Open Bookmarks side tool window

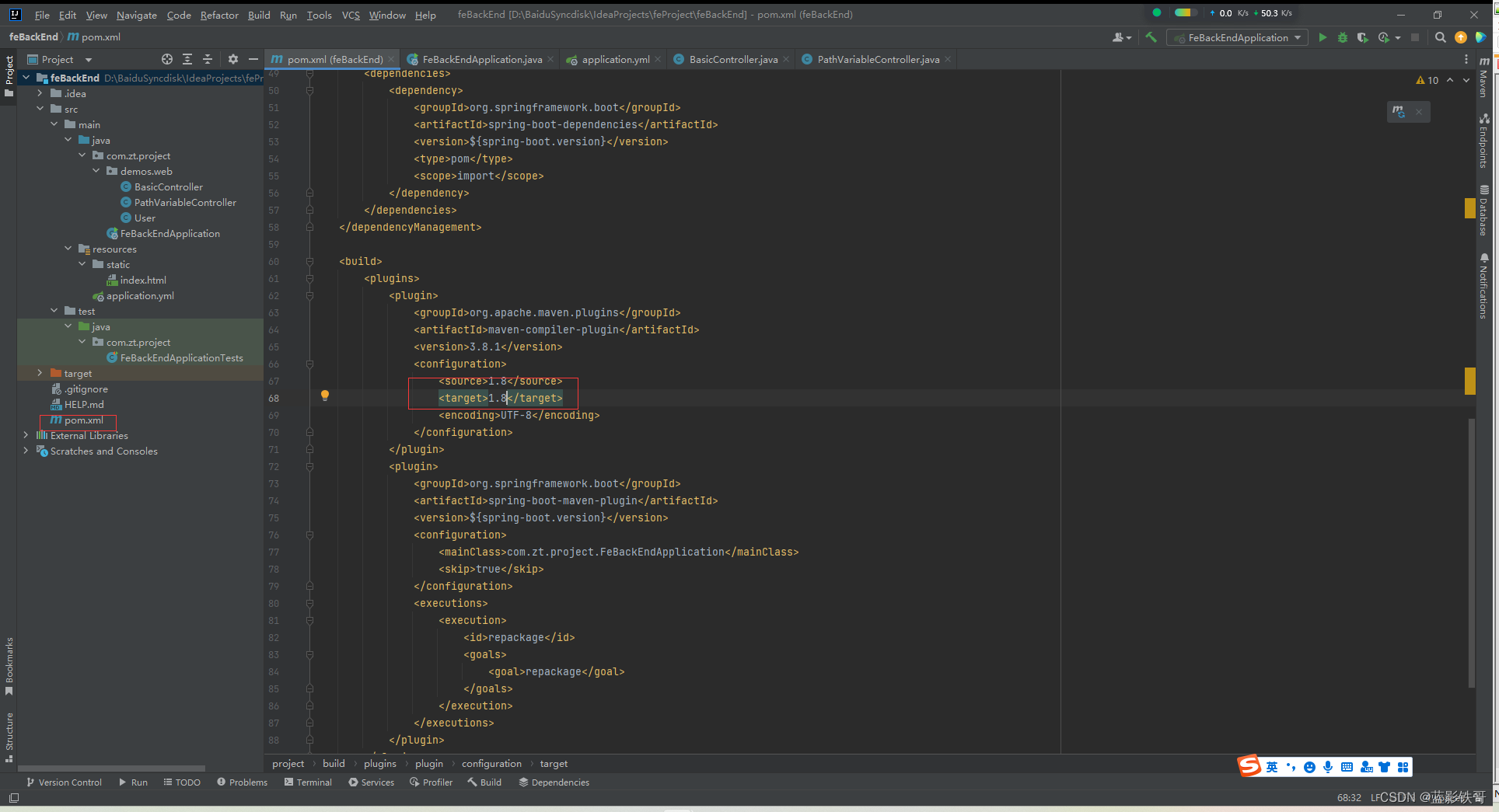[x=9, y=666]
